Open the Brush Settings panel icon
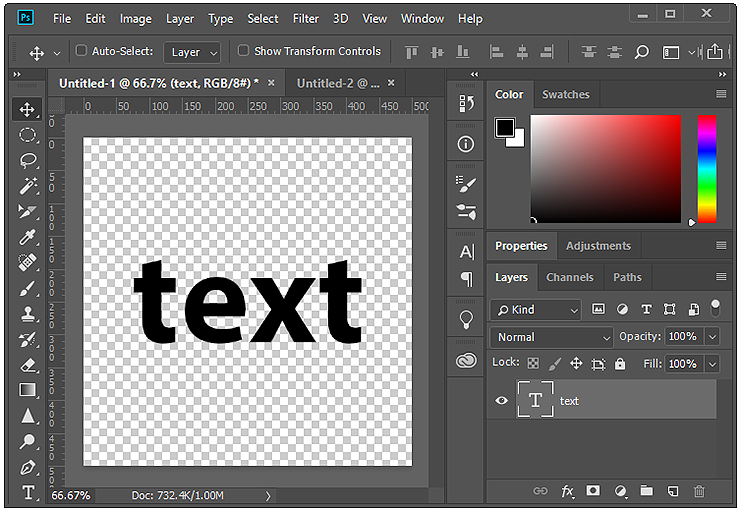 (x=466, y=184)
